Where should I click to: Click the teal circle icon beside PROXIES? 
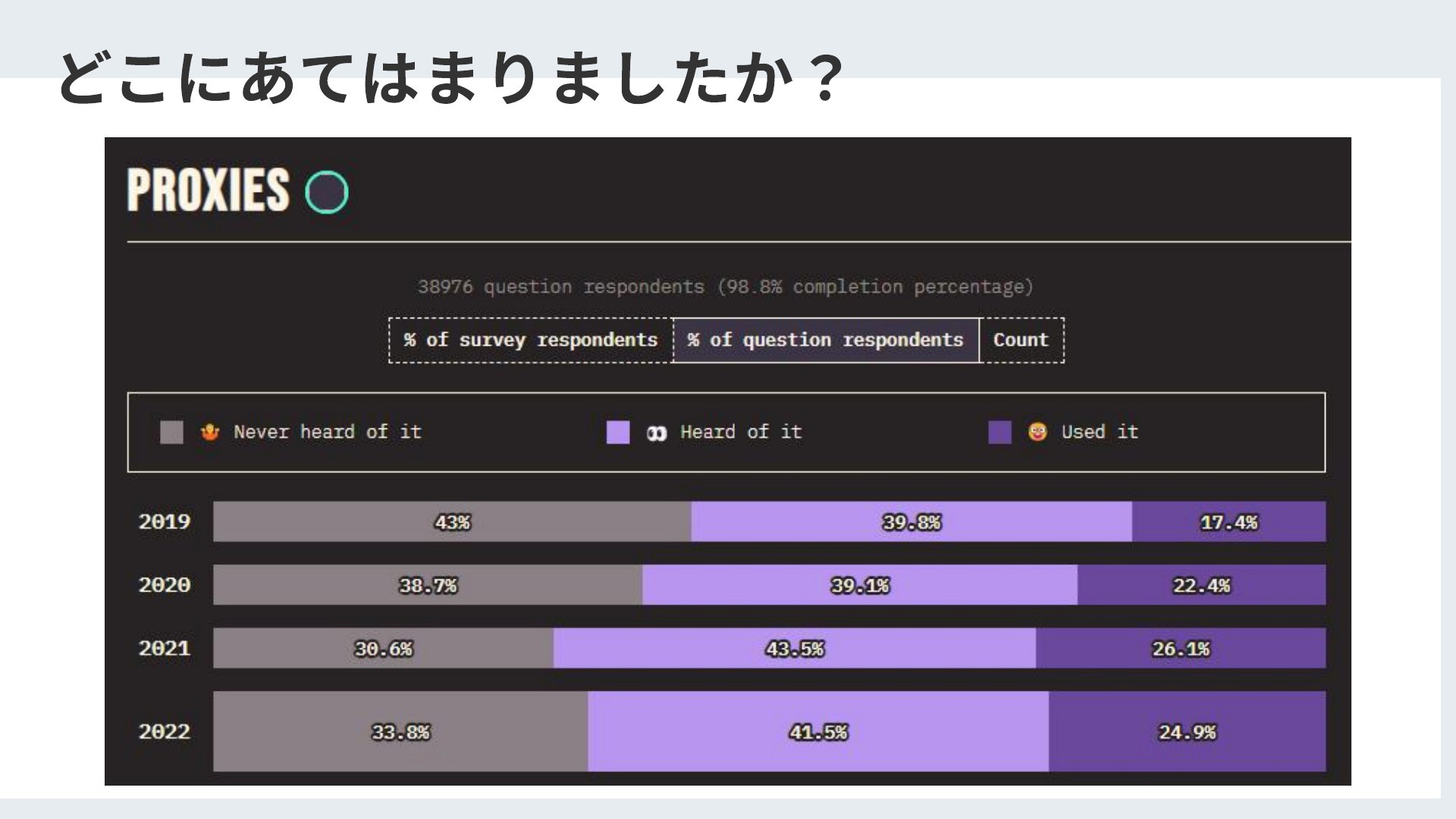click(x=327, y=192)
